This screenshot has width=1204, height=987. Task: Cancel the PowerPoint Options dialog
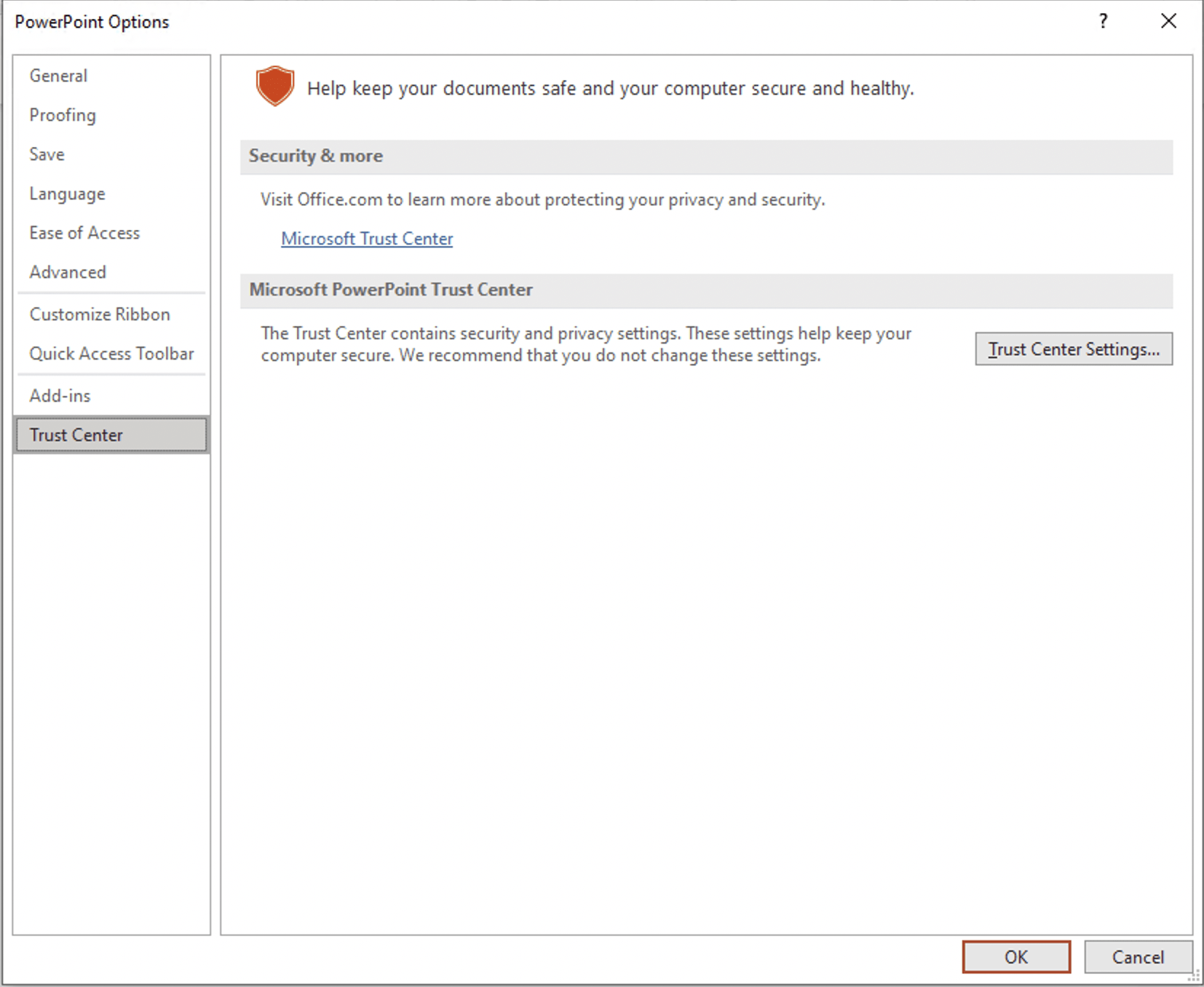pyautogui.click(x=1138, y=957)
